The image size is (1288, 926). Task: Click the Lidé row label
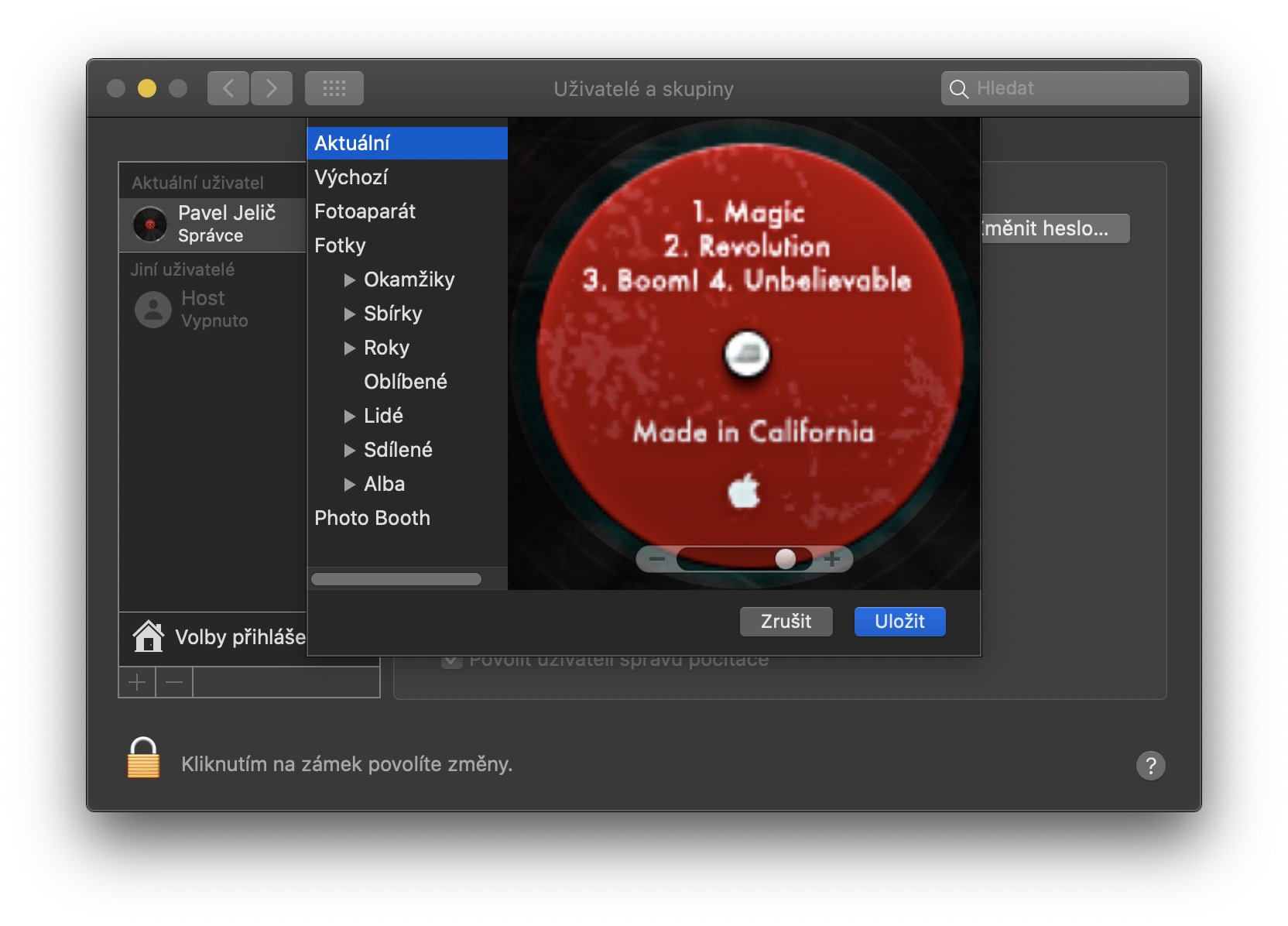pos(383,416)
